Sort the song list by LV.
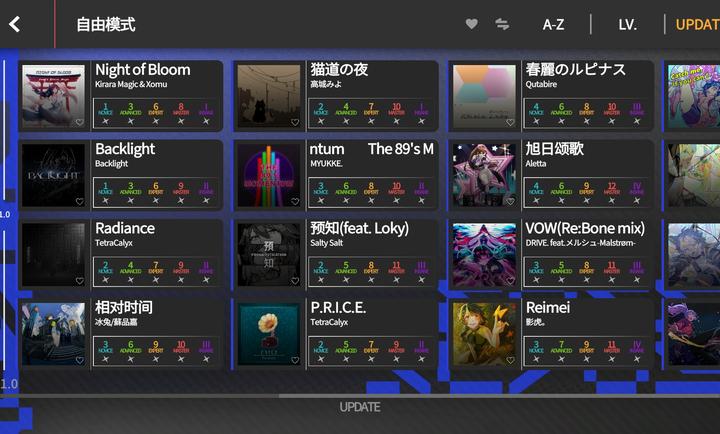This screenshot has width=720, height=434. click(x=627, y=24)
